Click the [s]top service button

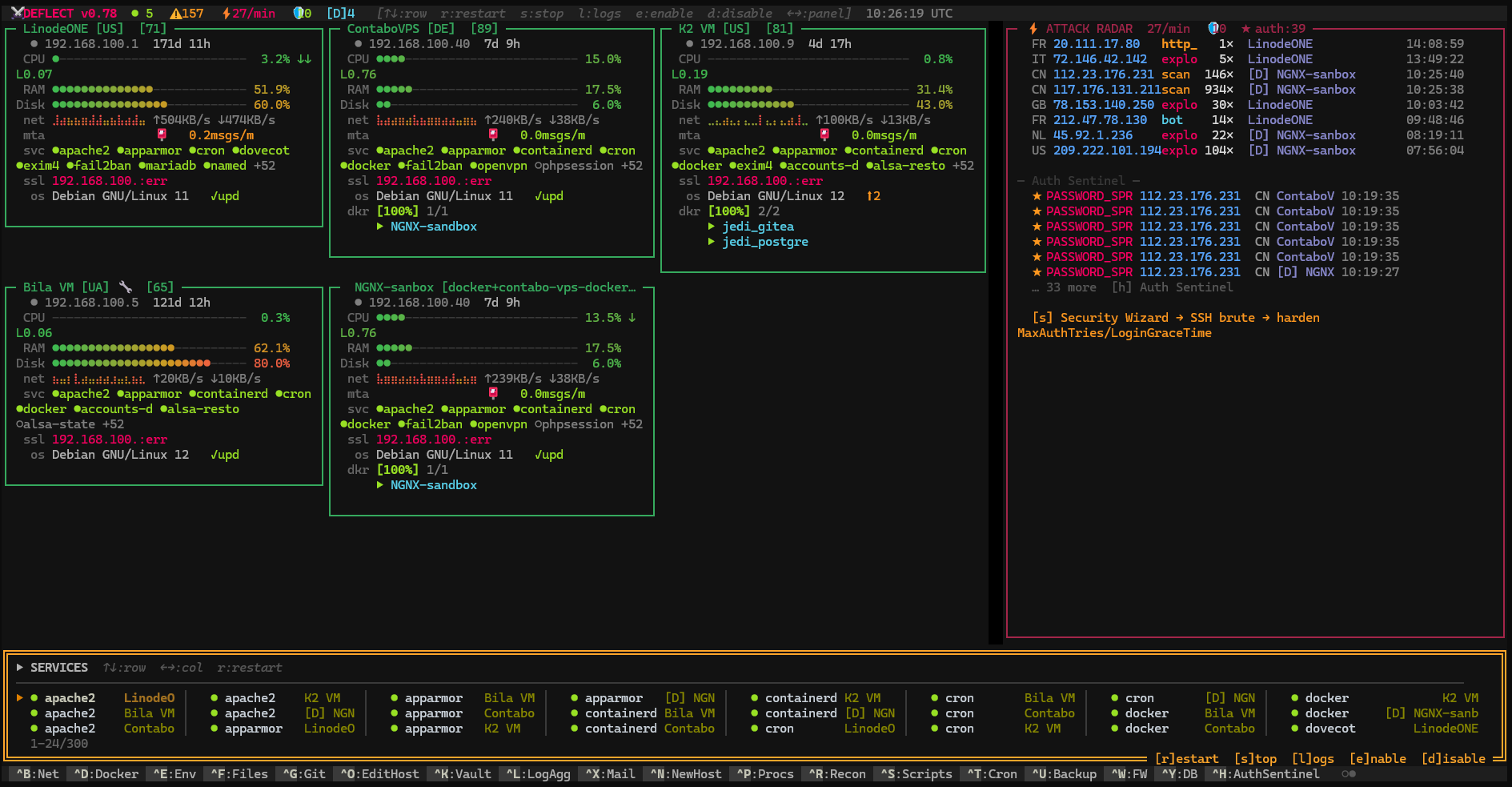point(1255,759)
